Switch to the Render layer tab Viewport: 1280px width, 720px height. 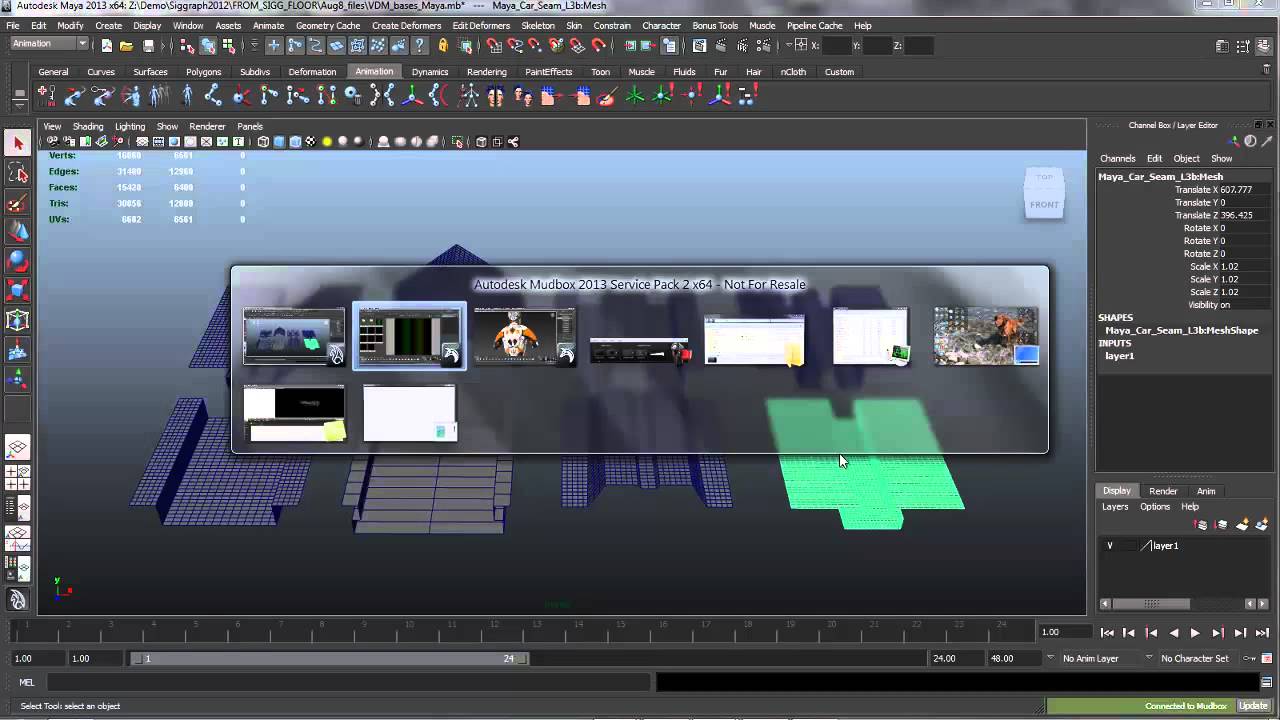click(x=1163, y=491)
